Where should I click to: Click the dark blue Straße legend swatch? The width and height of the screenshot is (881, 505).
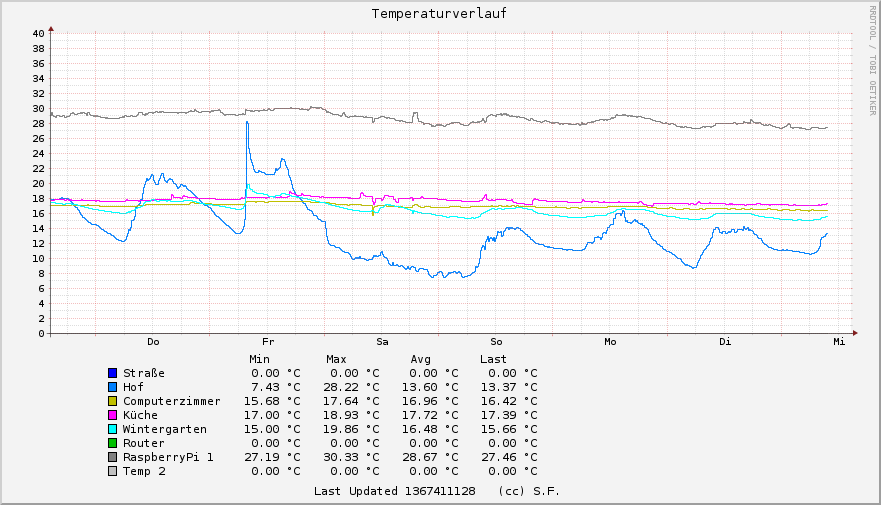coord(113,373)
